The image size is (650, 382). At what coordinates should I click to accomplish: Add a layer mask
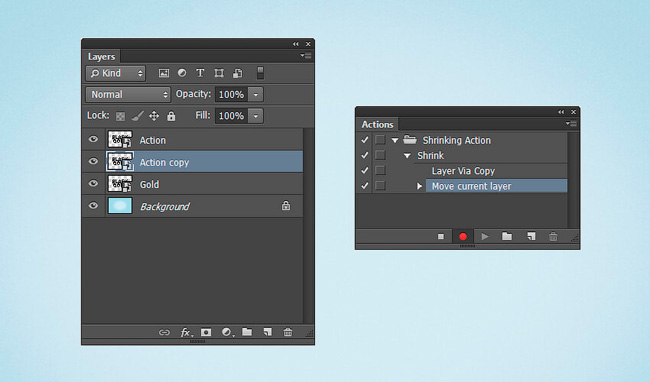pyautogui.click(x=206, y=332)
